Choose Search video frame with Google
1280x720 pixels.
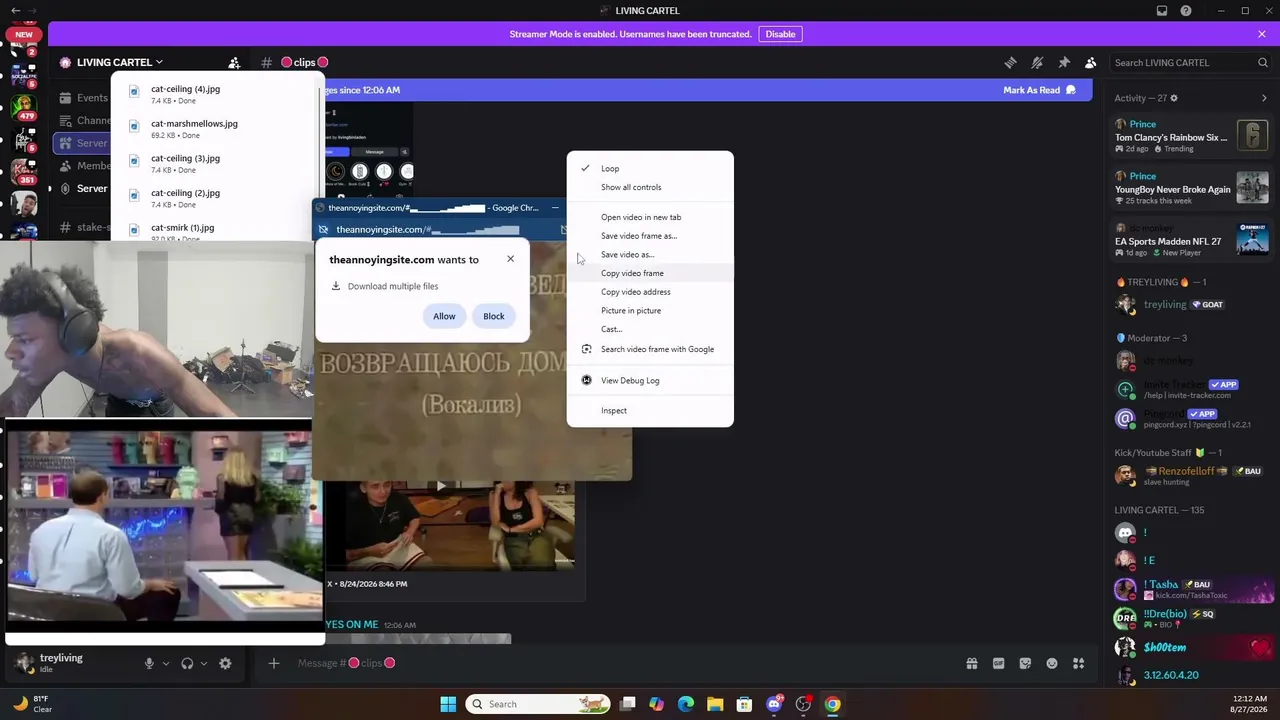click(650, 349)
